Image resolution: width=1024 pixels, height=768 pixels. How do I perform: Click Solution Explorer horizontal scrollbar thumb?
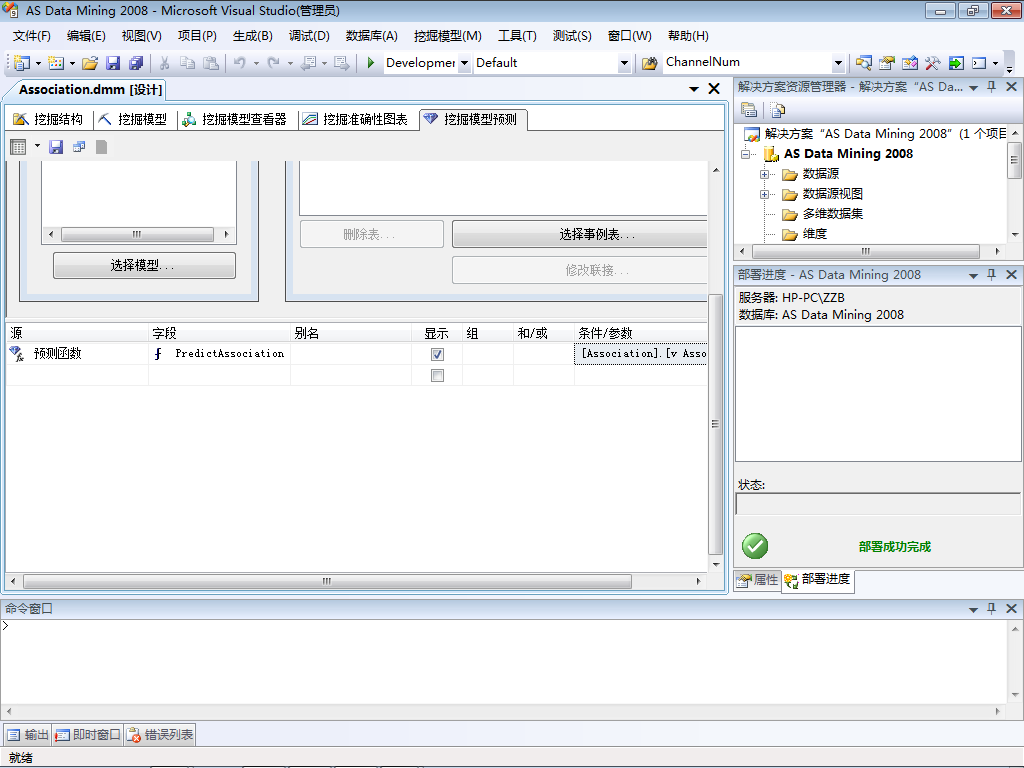866,251
